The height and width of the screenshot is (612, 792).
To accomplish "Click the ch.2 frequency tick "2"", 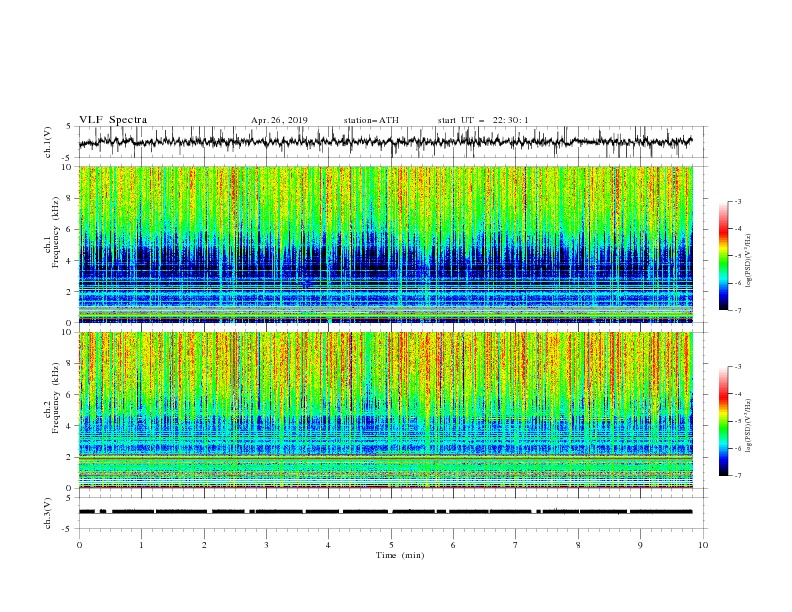I will coord(70,457).
